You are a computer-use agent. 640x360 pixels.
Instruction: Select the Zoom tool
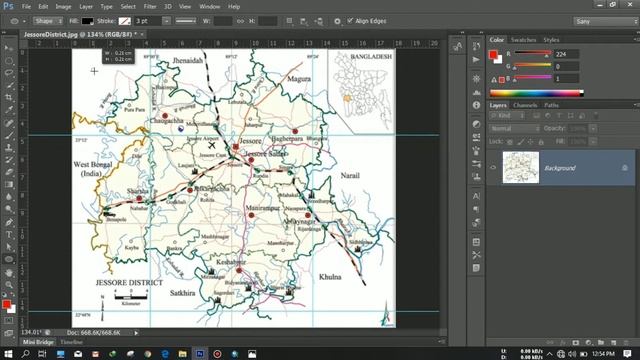[9, 285]
